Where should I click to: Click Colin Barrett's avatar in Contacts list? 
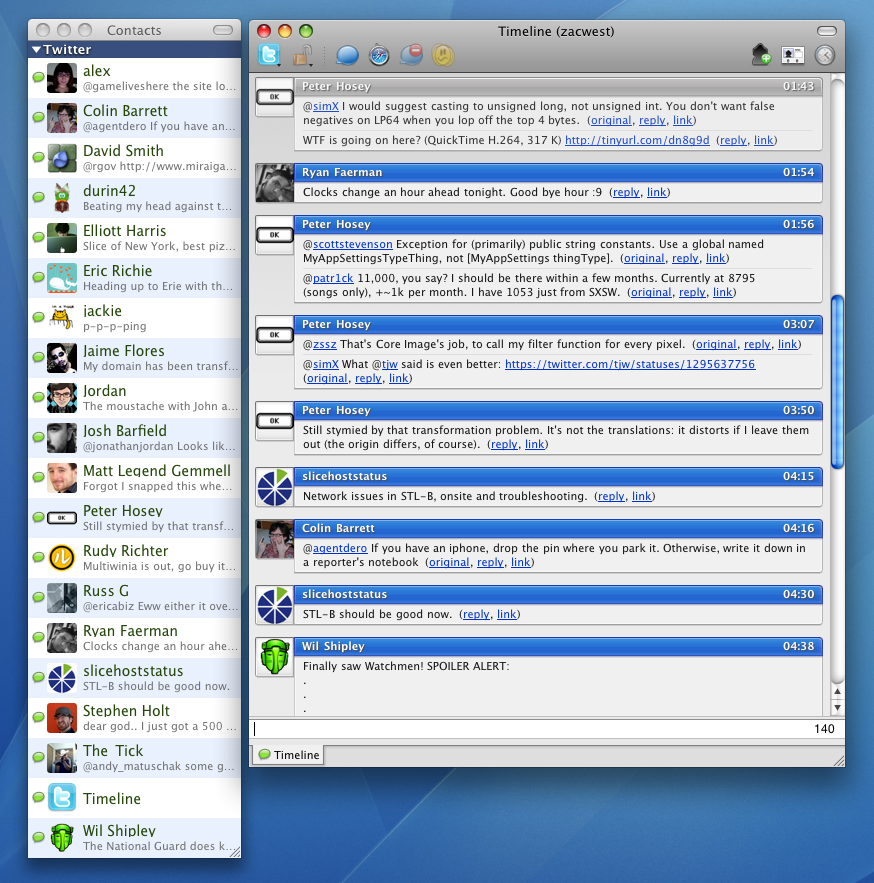point(62,118)
